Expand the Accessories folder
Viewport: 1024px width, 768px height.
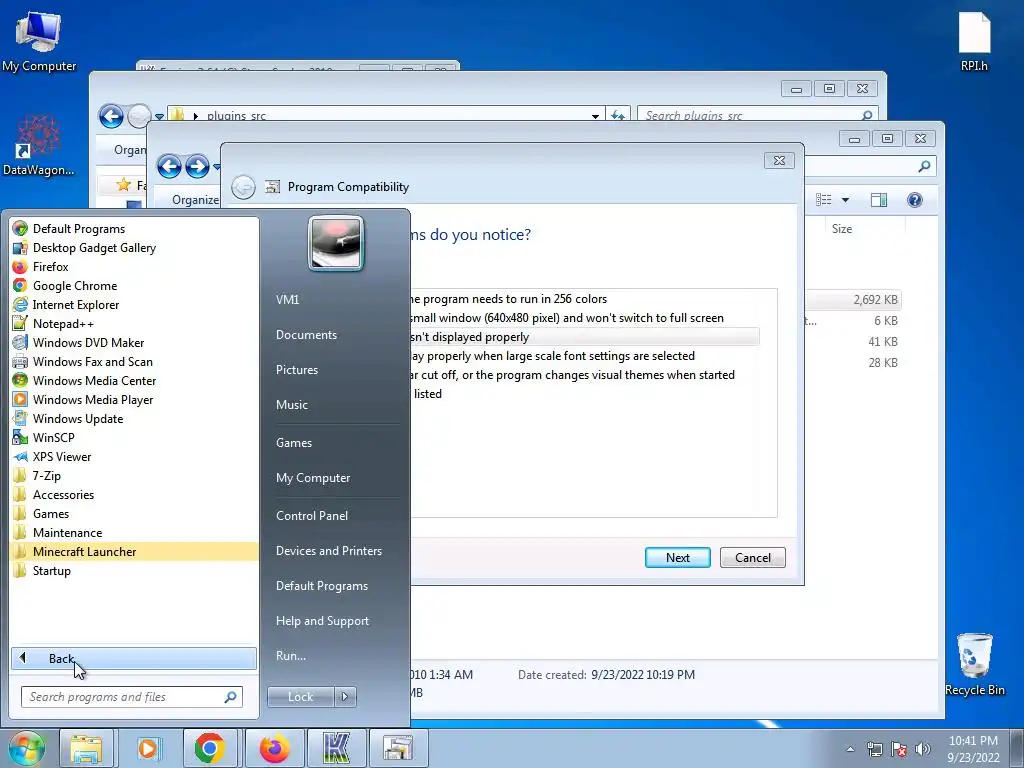pos(63,494)
